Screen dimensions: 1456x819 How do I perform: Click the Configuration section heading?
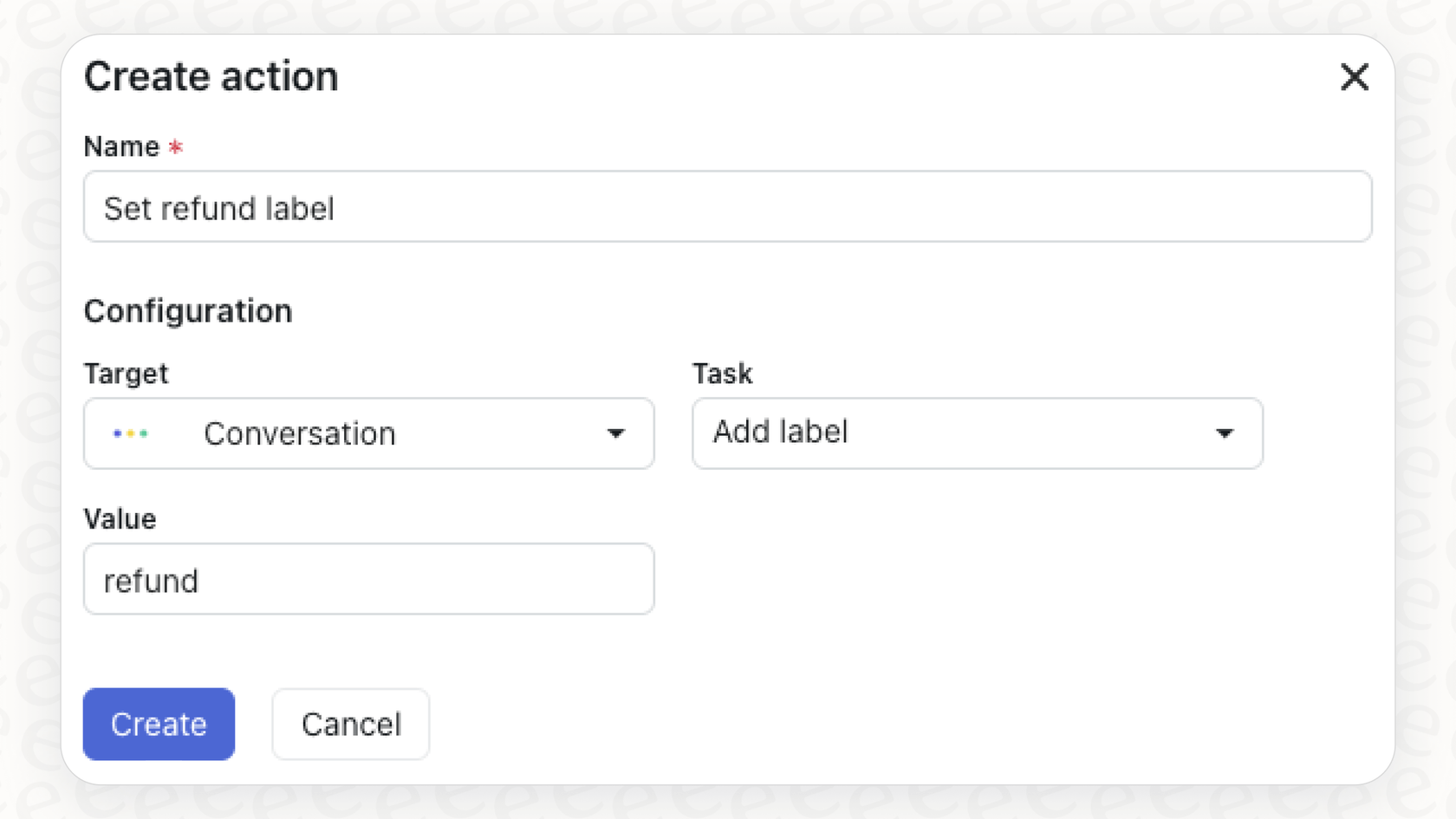[x=187, y=311]
